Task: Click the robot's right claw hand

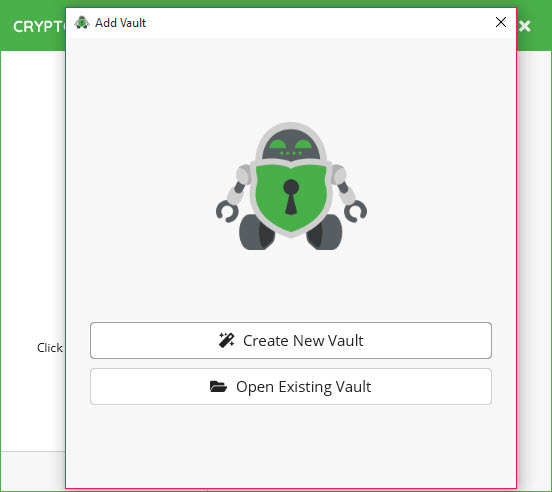Action: pyautogui.click(x=355, y=211)
